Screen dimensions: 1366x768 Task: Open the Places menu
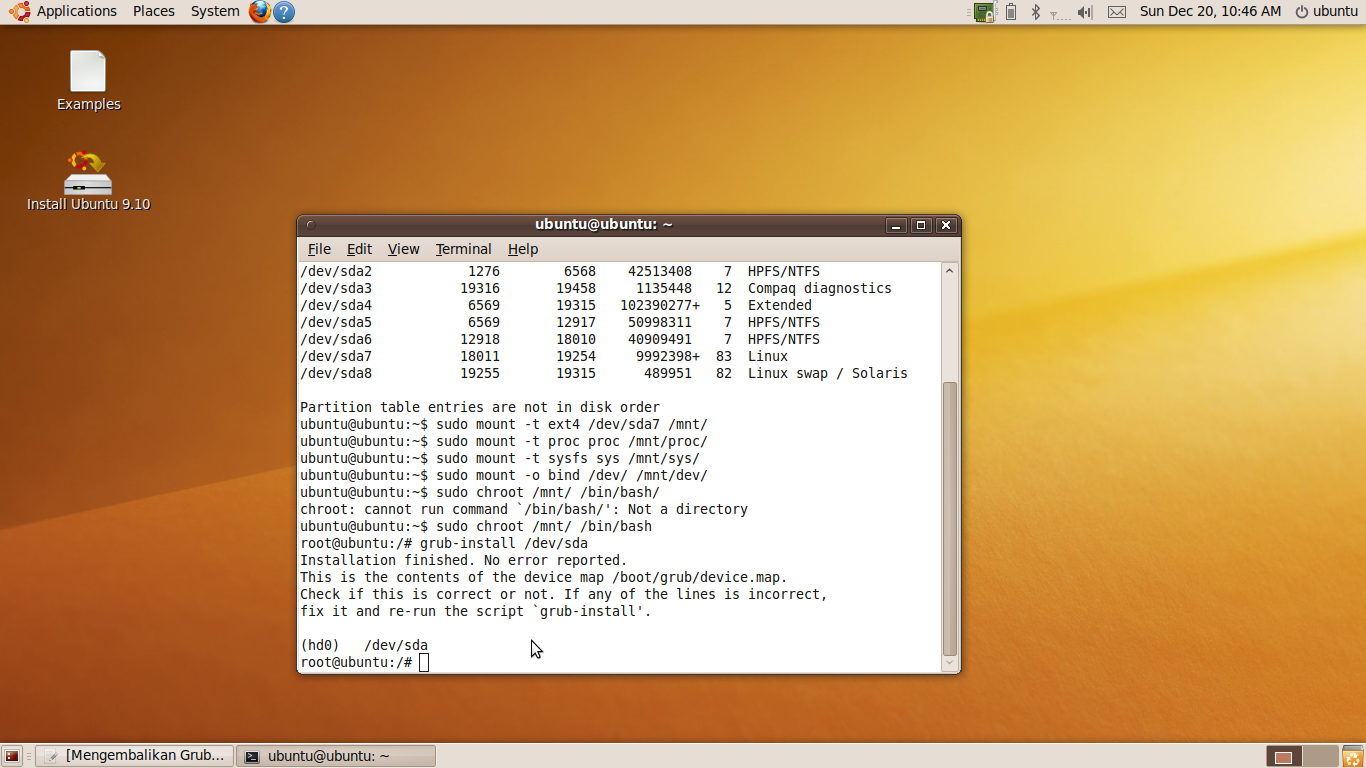(x=154, y=11)
